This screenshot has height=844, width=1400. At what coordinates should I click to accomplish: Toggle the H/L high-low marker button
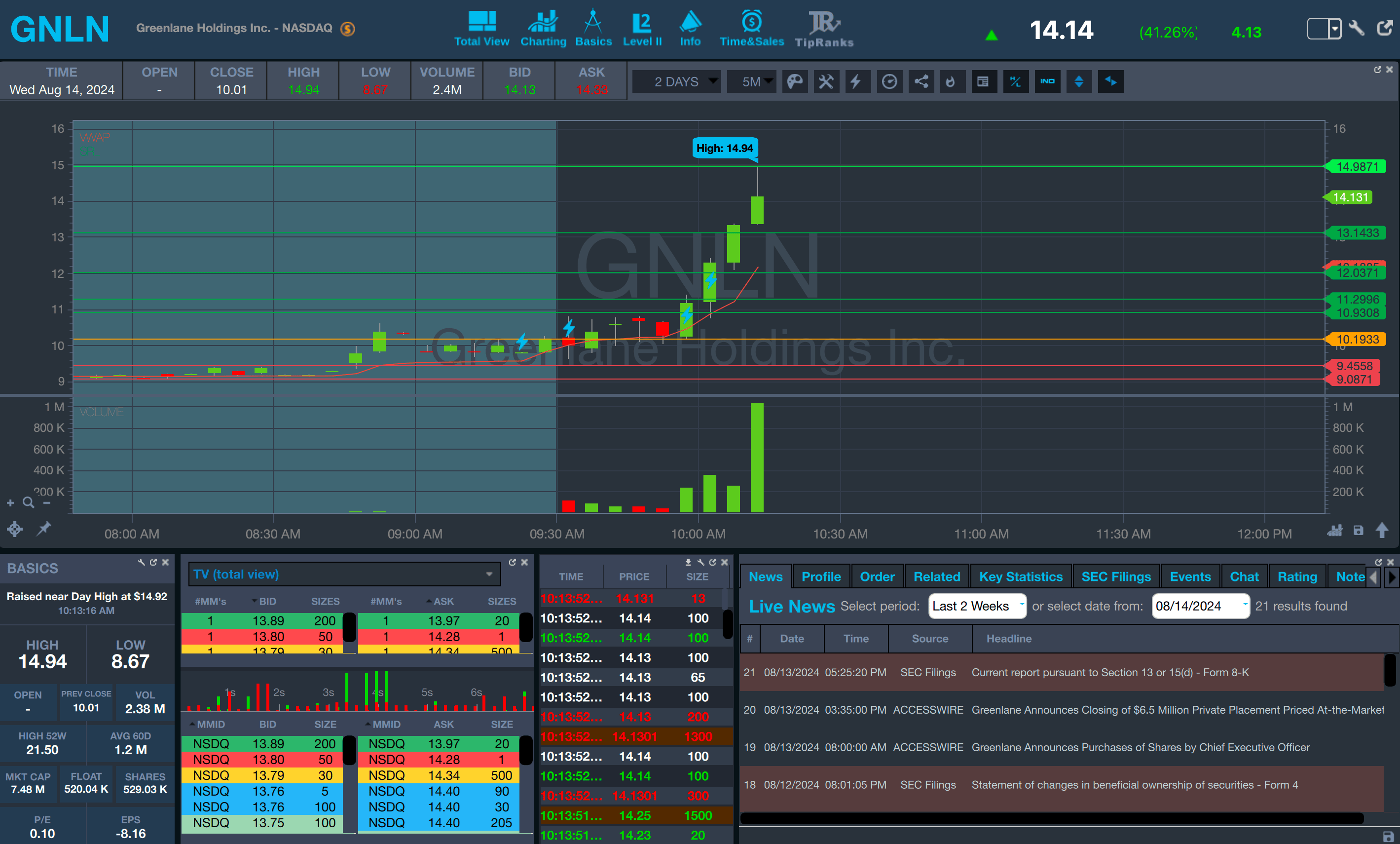click(x=1015, y=82)
